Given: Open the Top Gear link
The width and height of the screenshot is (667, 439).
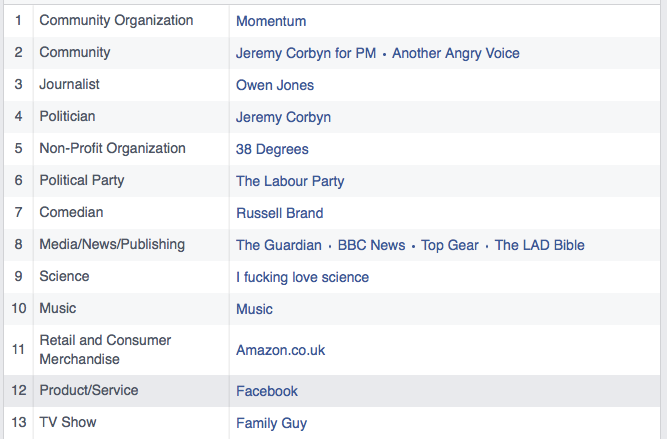Looking at the screenshot, I should pos(450,245).
